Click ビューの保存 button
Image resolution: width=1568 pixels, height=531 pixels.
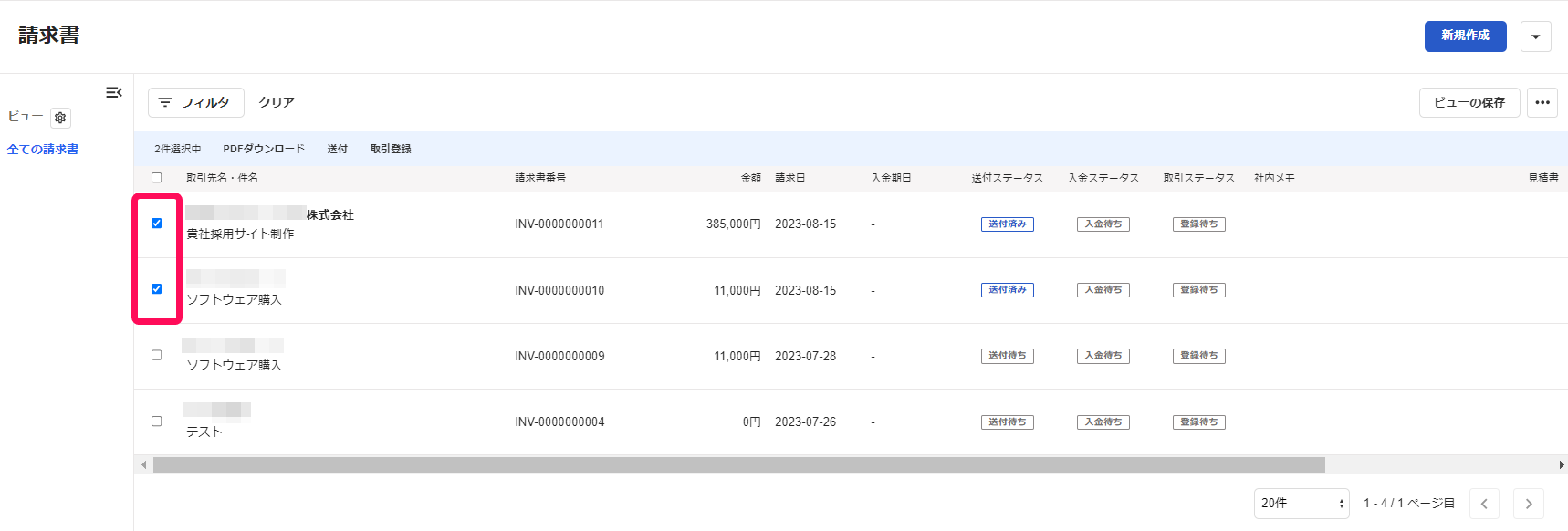pyautogui.click(x=1469, y=102)
